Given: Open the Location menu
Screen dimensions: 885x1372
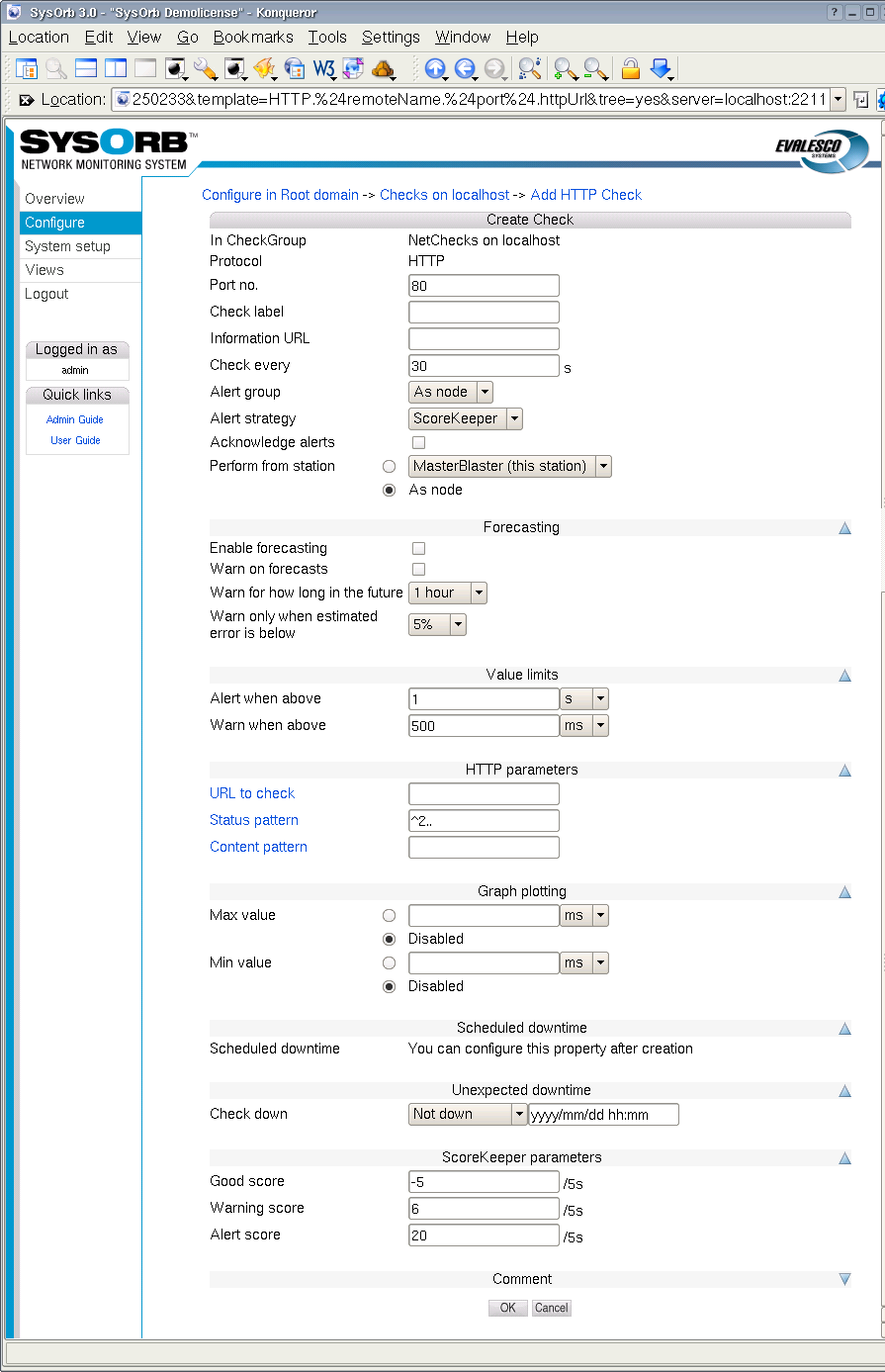Looking at the screenshot, I should tap(39, 37).
